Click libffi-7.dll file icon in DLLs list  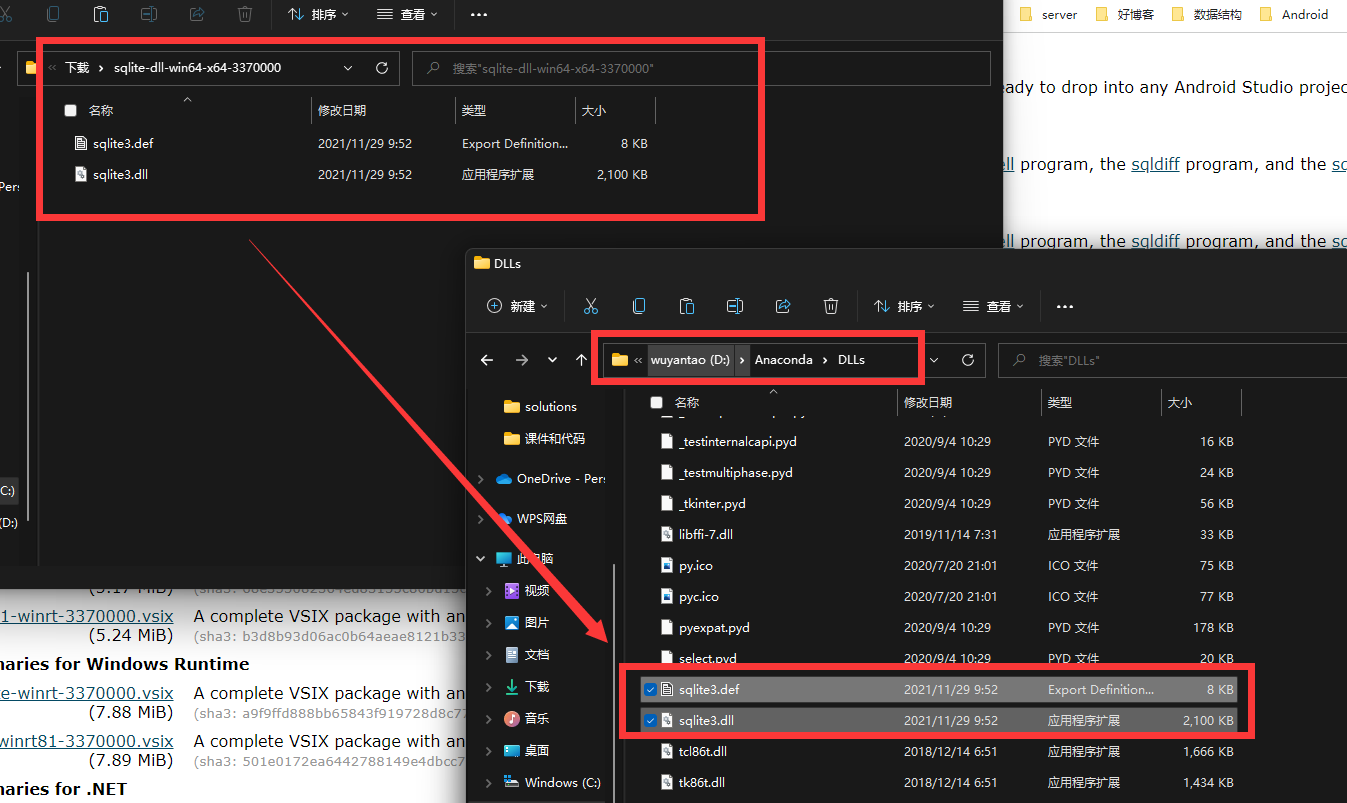click(x=669, y=534)
